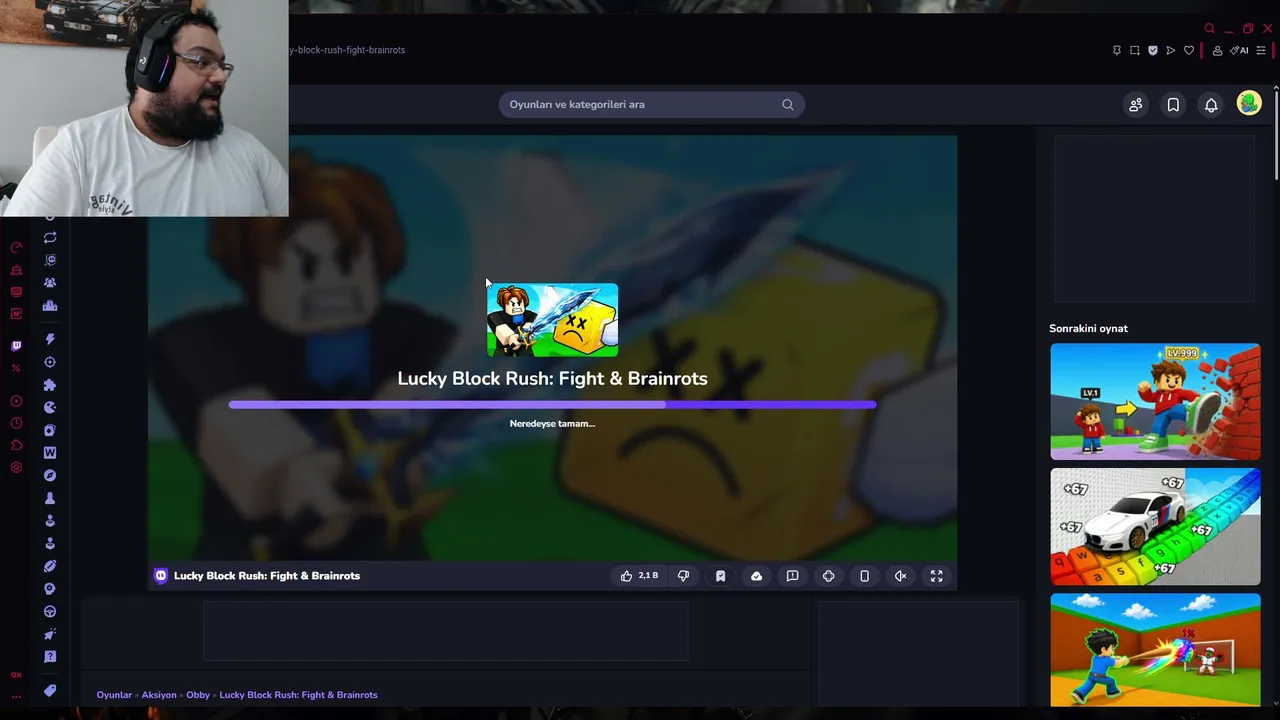The height and width of the screenshot is (720, 1280).
Task: Open saved games from the header bookmark
Action: click(x=1173, y=104)
